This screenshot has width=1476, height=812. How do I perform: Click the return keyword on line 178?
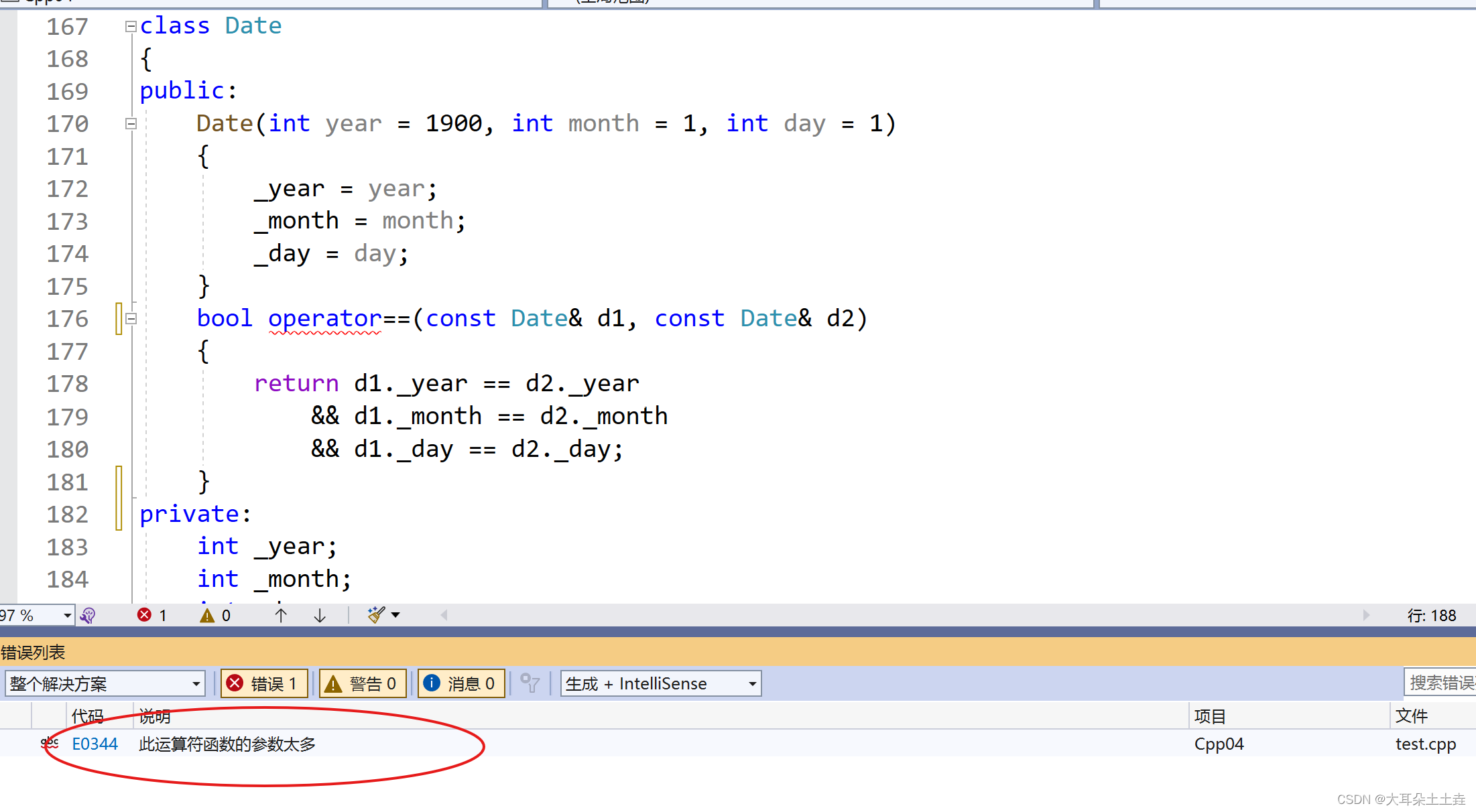[x=296, y=383]
